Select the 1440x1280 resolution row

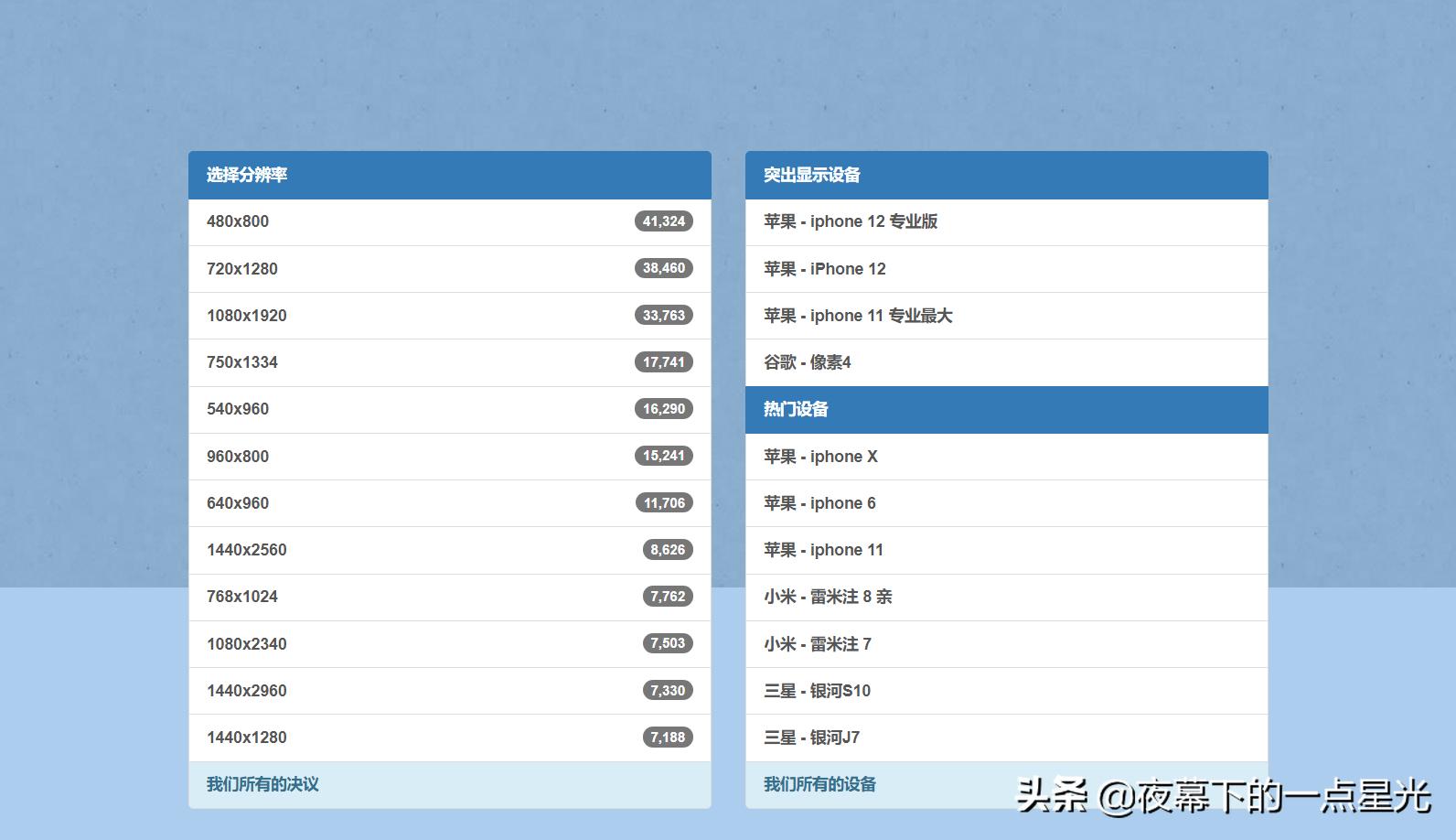pos(450,738)
